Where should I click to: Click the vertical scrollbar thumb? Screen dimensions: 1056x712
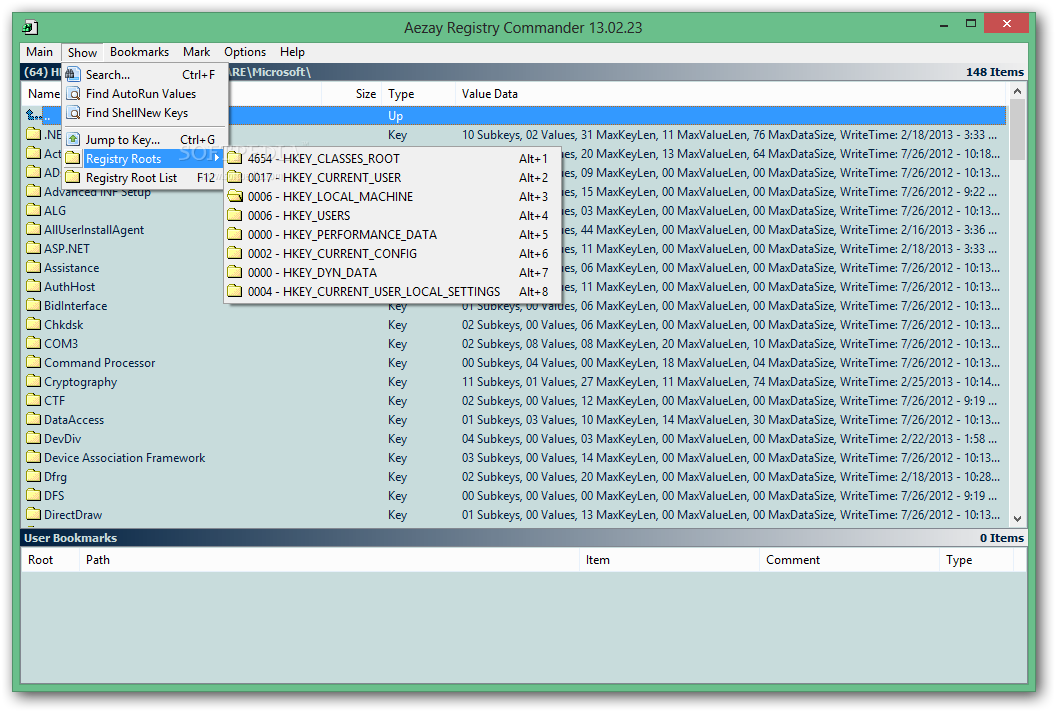click(1017, 129)
